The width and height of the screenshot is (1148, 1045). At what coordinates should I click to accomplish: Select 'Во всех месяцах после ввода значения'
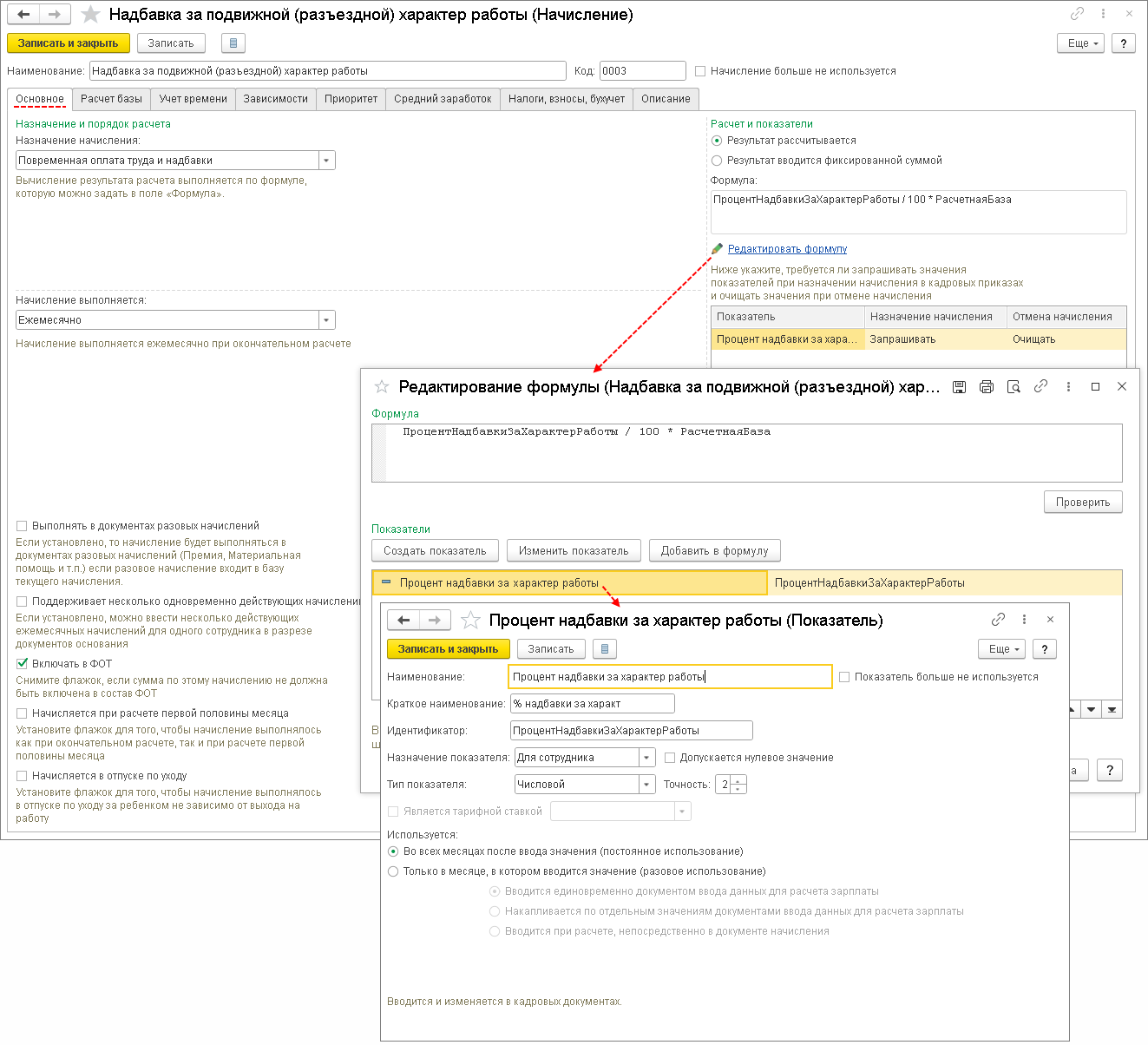tap(393, 851)
